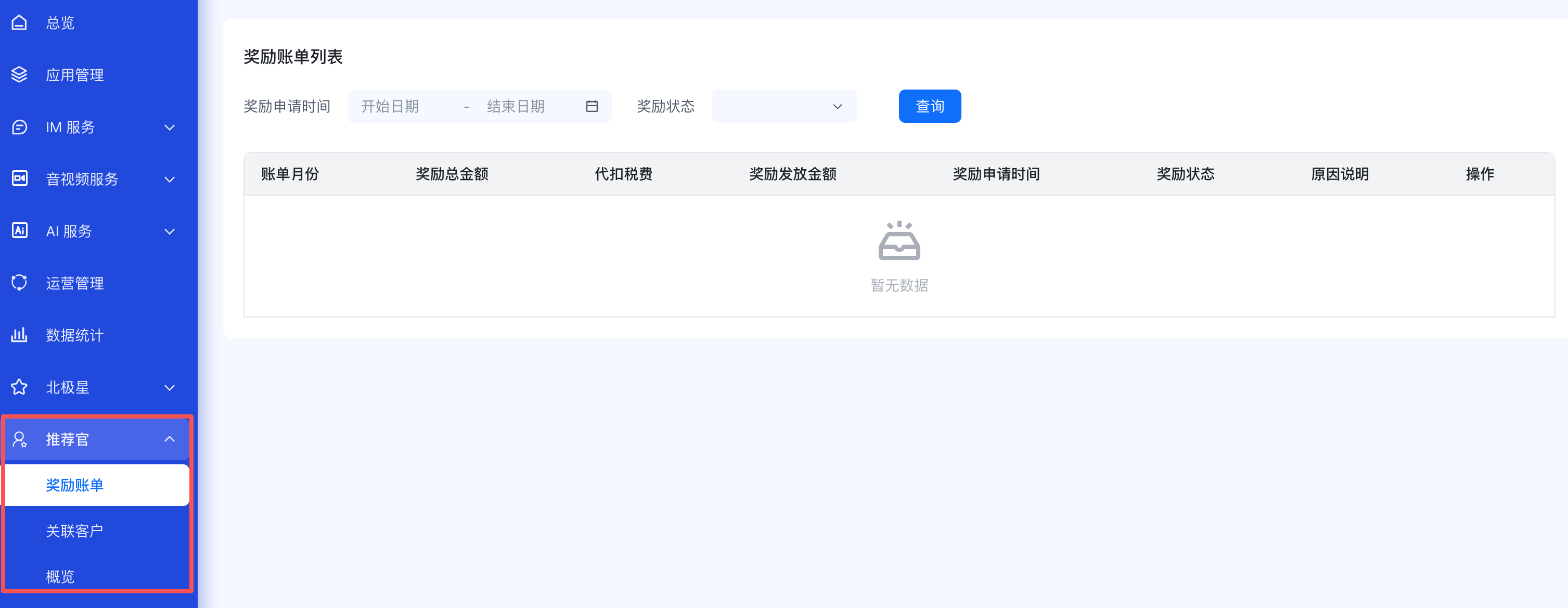
Task: Click the person icon beside 推荐官
Action: tap(19, 439)
